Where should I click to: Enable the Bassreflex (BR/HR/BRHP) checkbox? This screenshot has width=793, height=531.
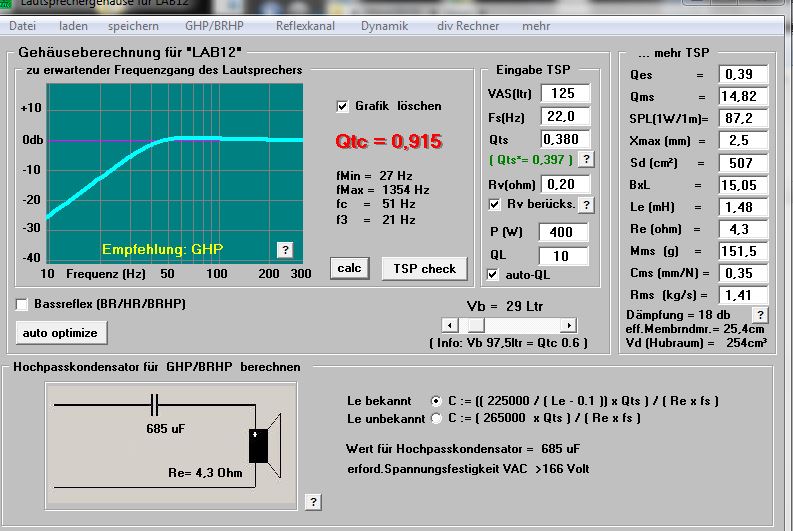(x=23, y=304)
